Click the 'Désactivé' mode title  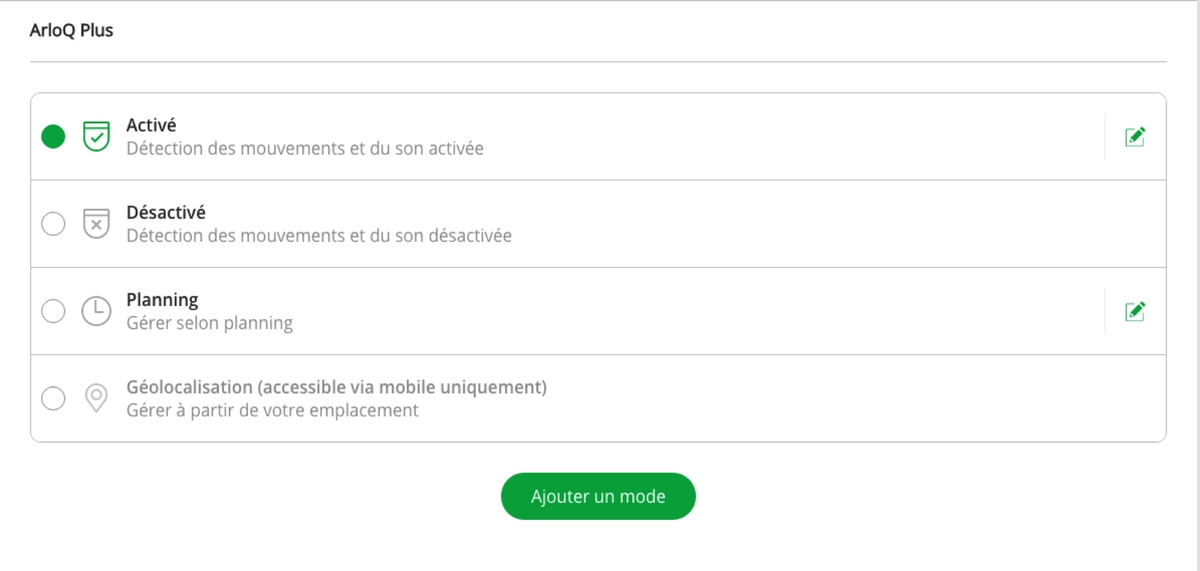tap(166, 213)
